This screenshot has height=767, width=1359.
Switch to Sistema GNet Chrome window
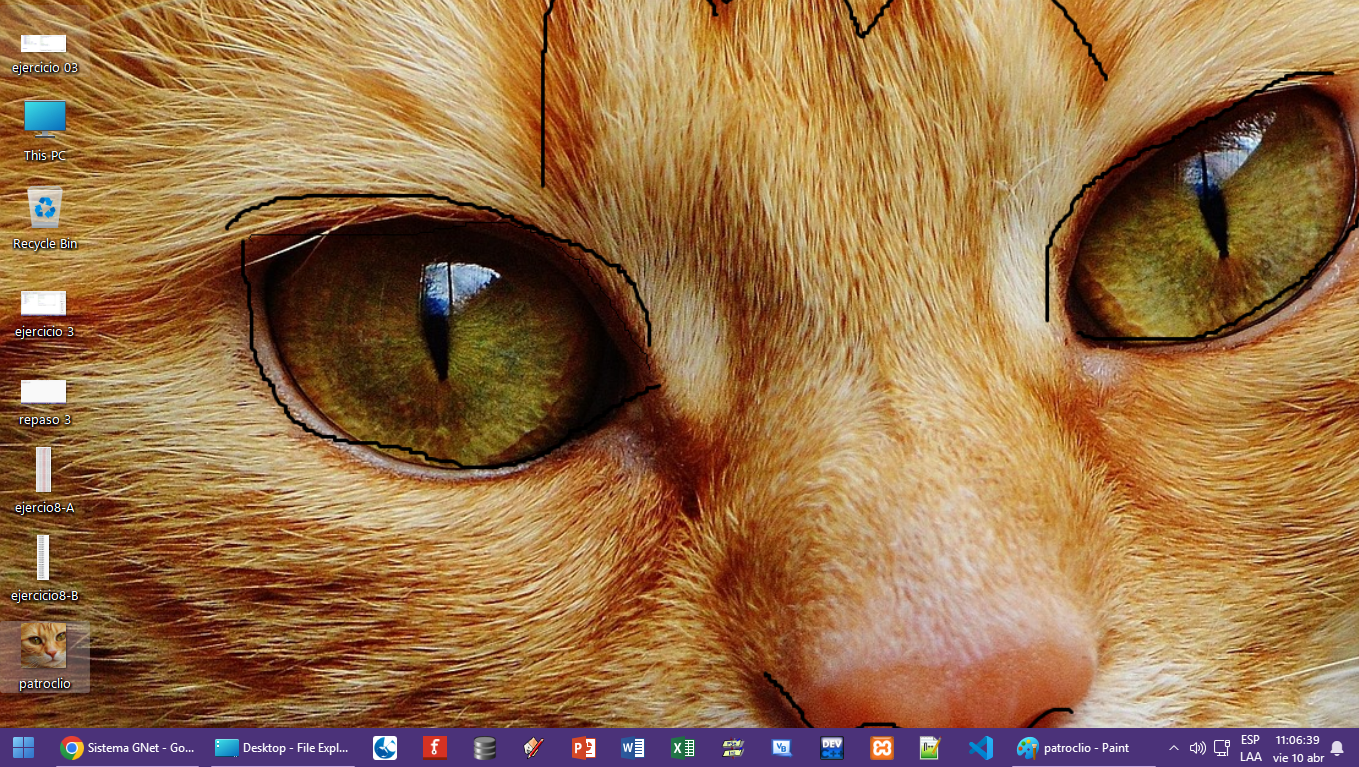pos(127,748)
